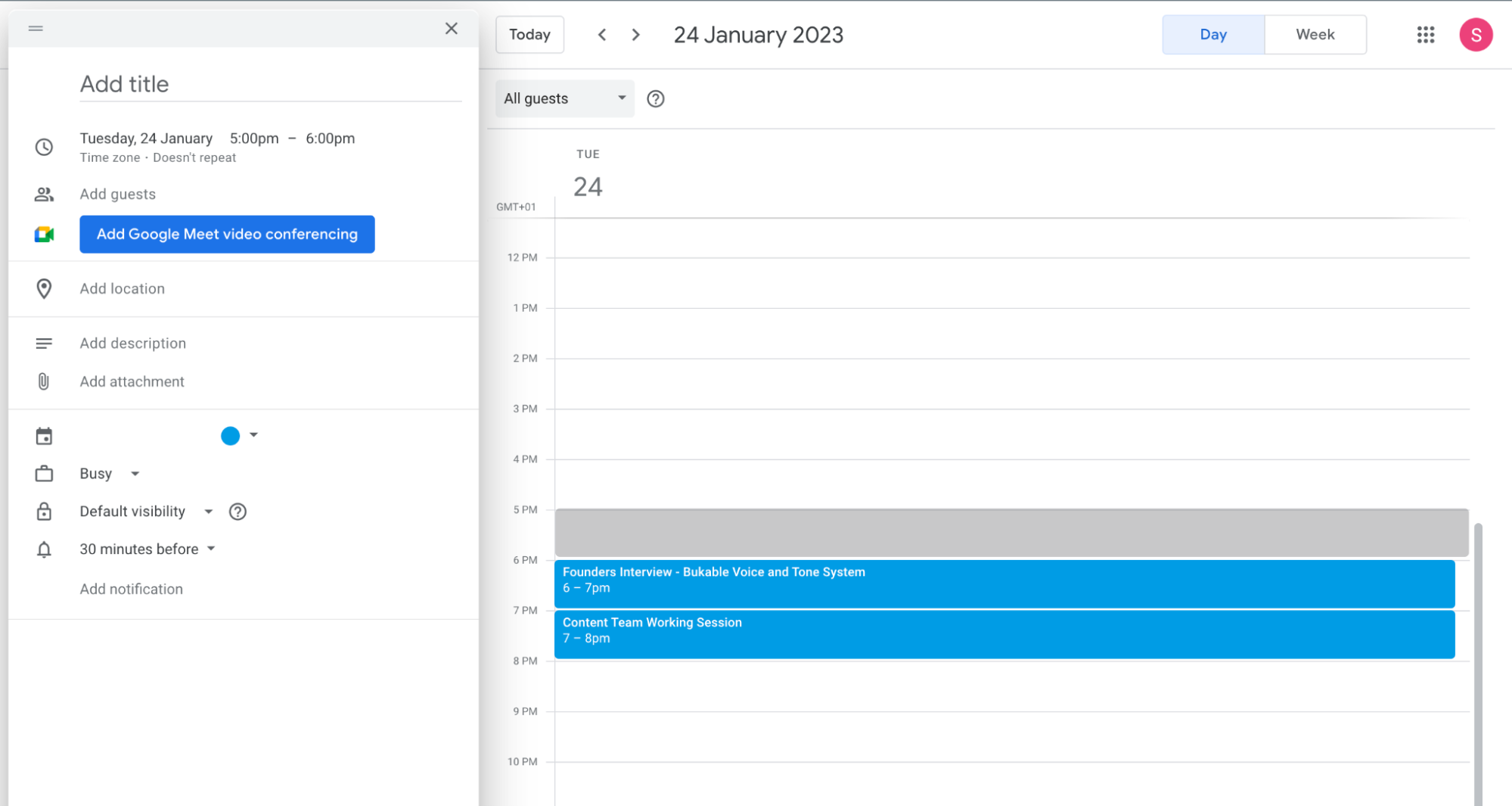1512x806 pixels.
Task: Change the 30 minutes before reminder
Action: pyautogui.click(x=147, y=549)
